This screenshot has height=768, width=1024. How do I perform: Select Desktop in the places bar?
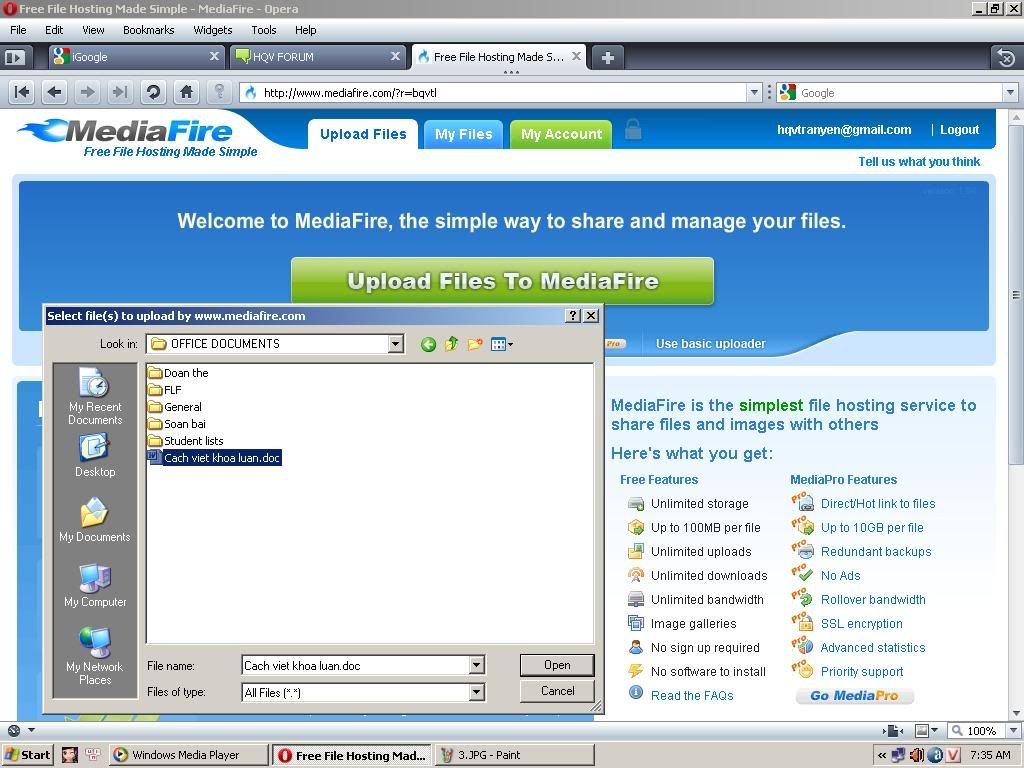95,456
